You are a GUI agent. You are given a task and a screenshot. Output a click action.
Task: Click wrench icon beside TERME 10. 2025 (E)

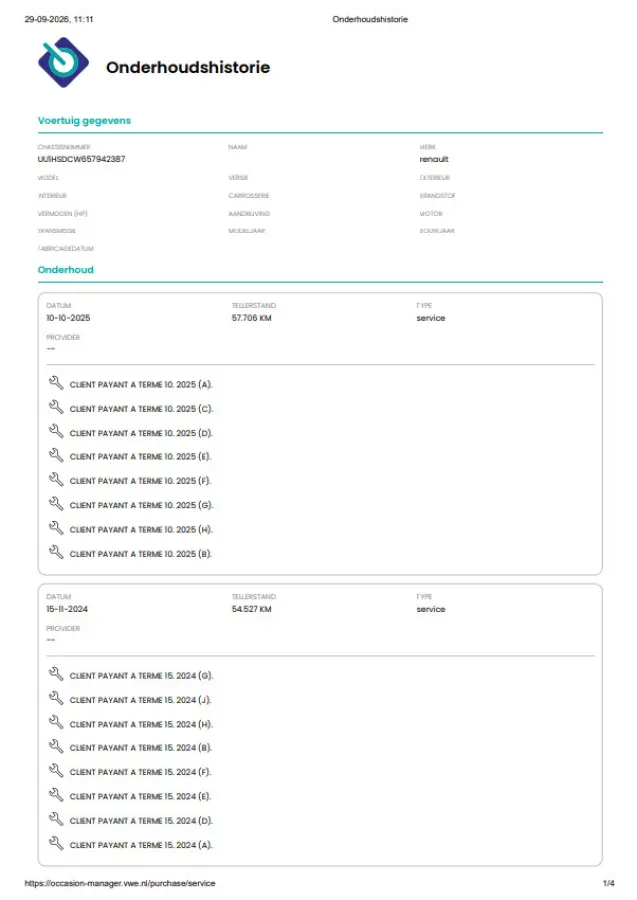pyautogui.click(x=56, y=455)
